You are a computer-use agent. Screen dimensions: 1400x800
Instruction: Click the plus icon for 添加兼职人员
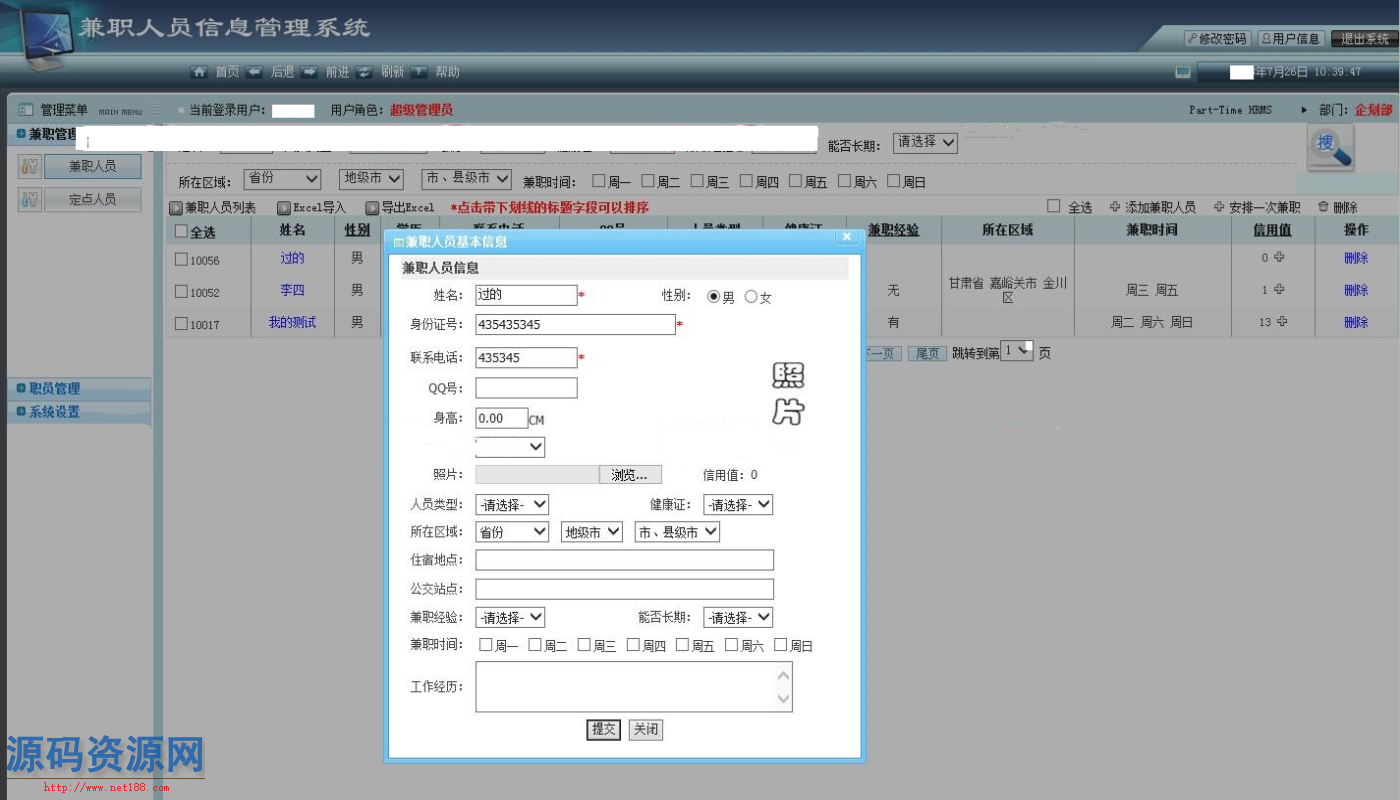point(1115,207)
